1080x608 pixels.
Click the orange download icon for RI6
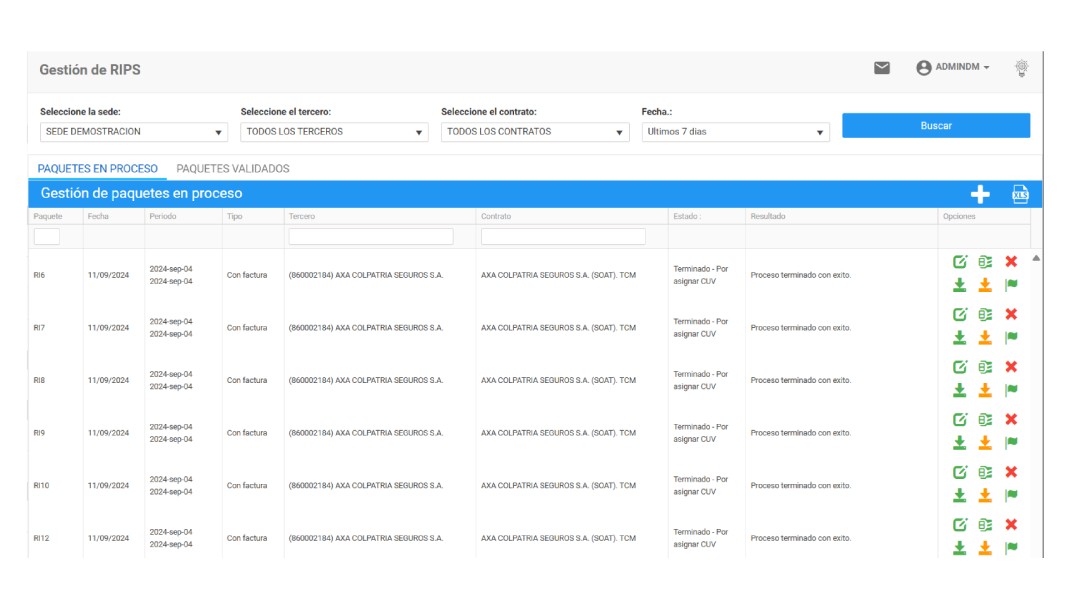pyautogui.click(x=985, y=284)
